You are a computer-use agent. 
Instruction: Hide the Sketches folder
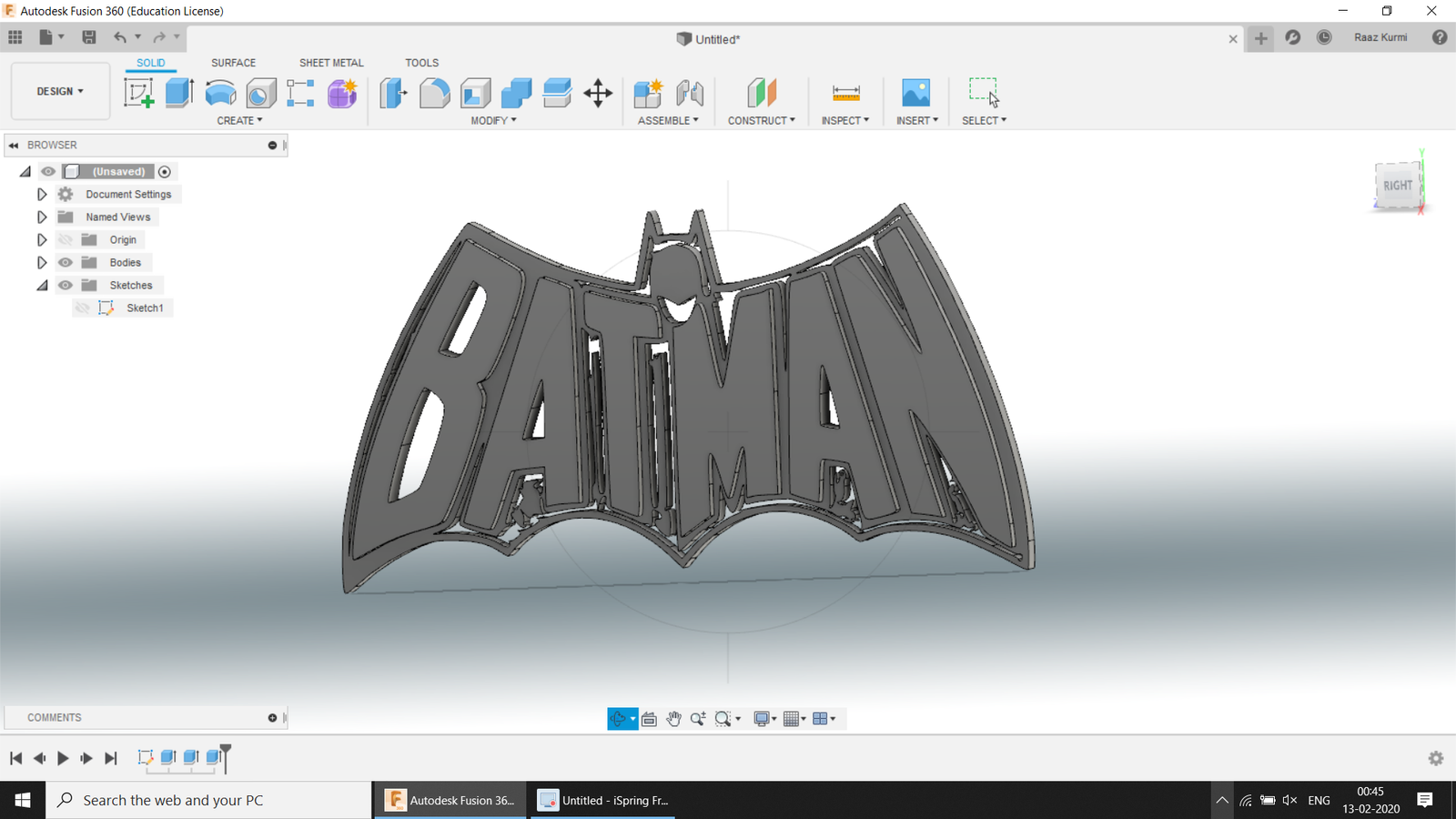coord(66,285)
